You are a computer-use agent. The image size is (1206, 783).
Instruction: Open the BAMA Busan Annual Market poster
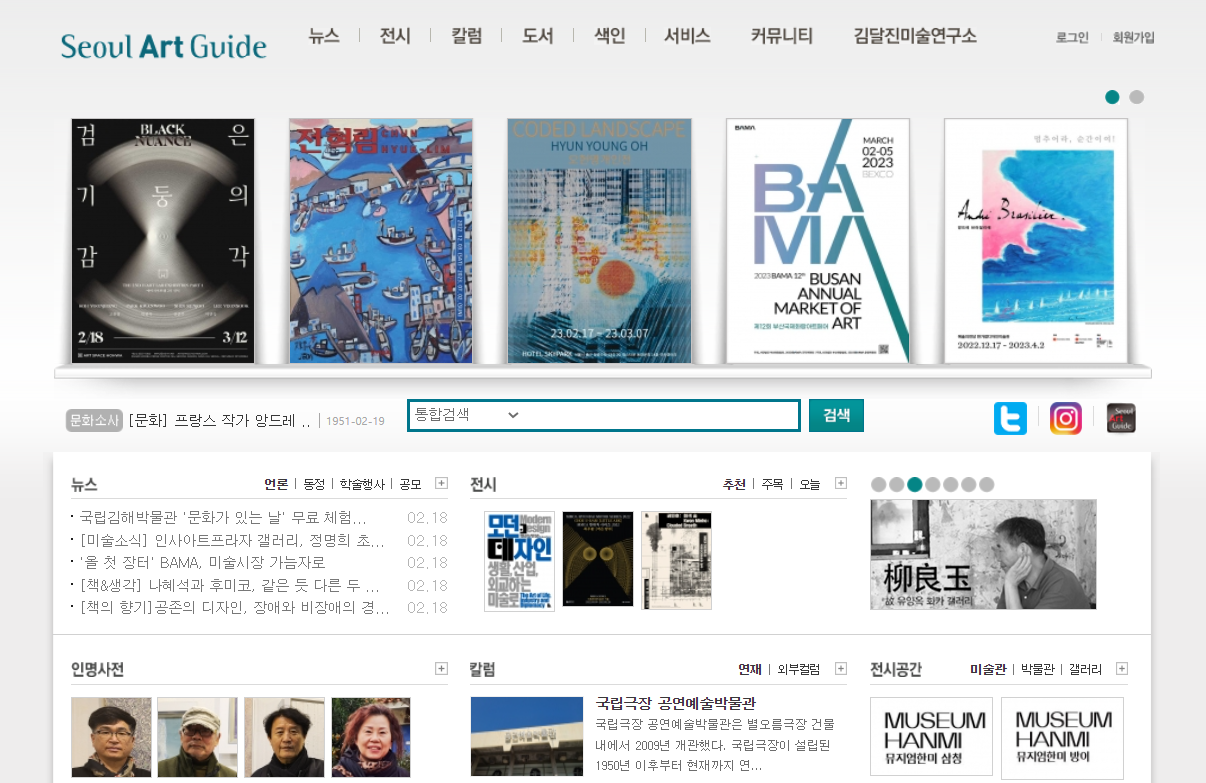[x=817, y=240]
